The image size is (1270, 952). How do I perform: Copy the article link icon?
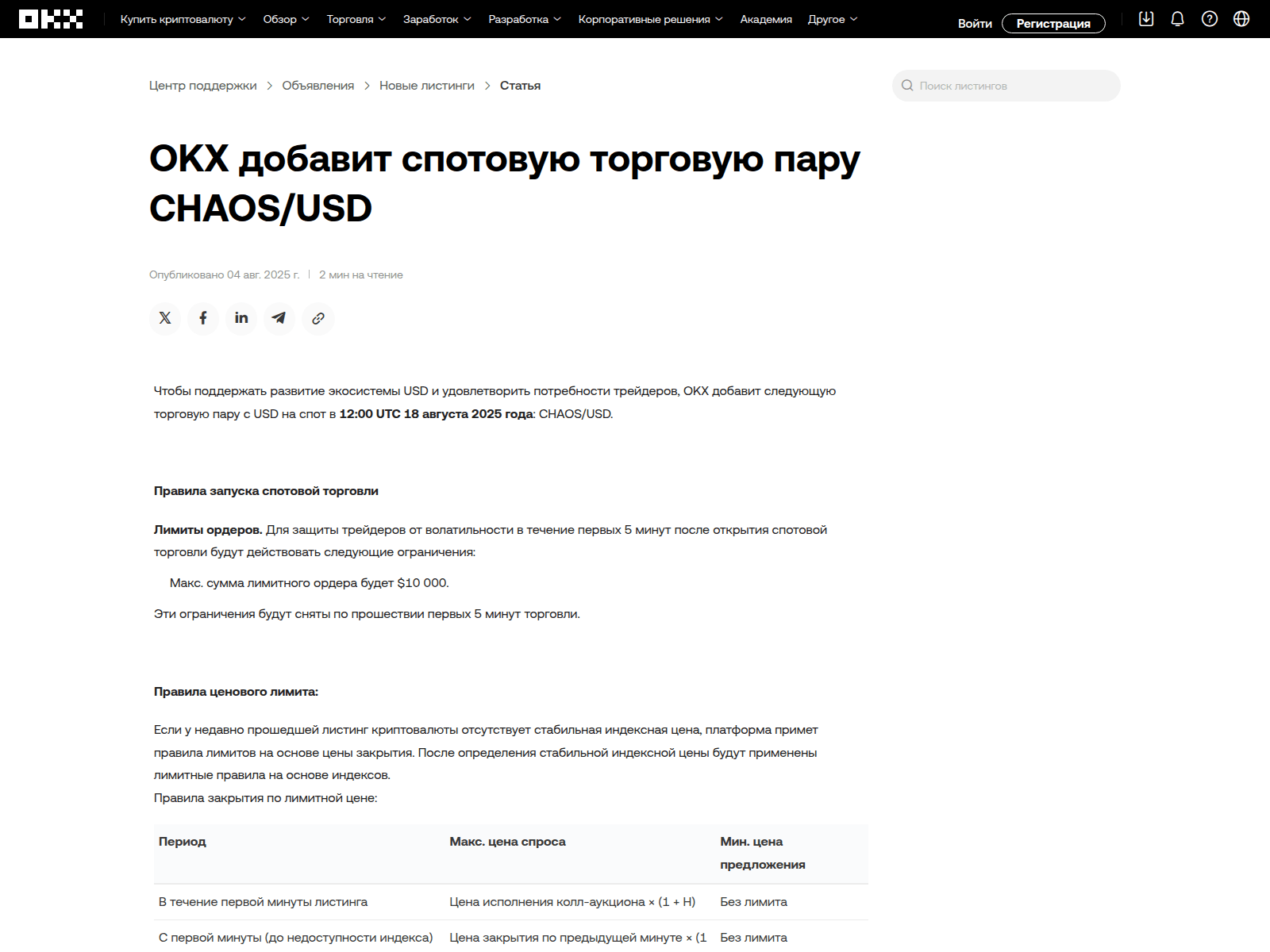click(318, 318)
